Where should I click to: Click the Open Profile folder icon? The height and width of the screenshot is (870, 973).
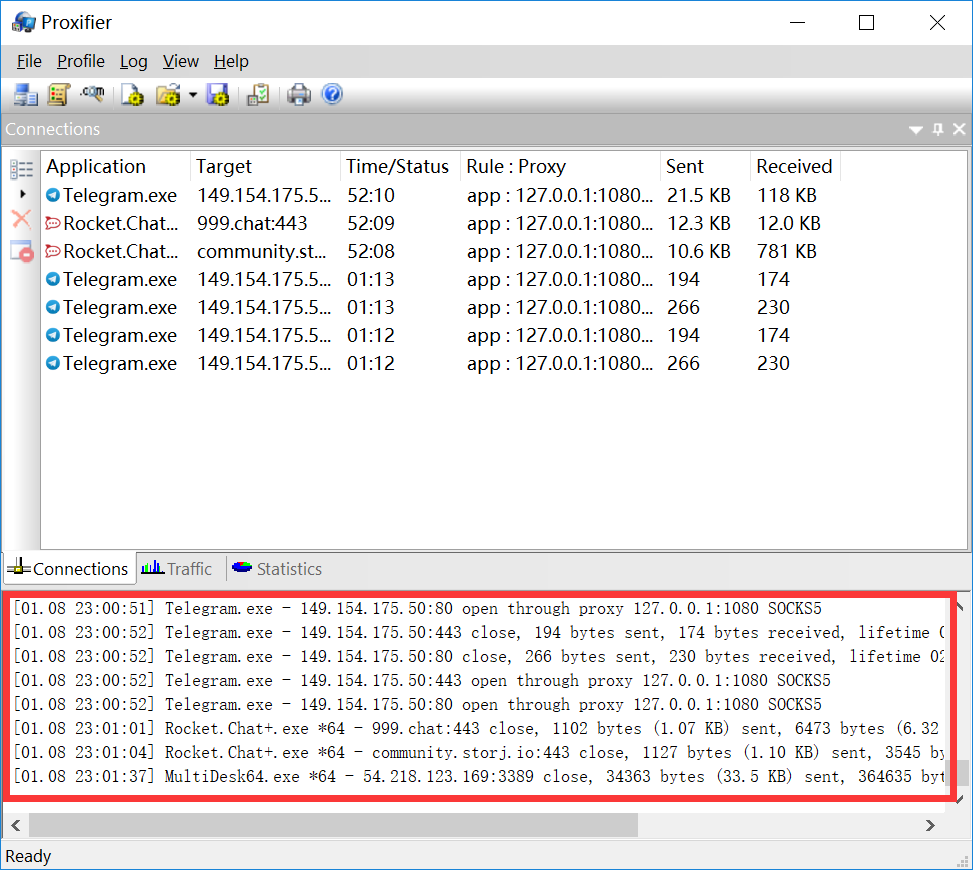click(168, 95)
